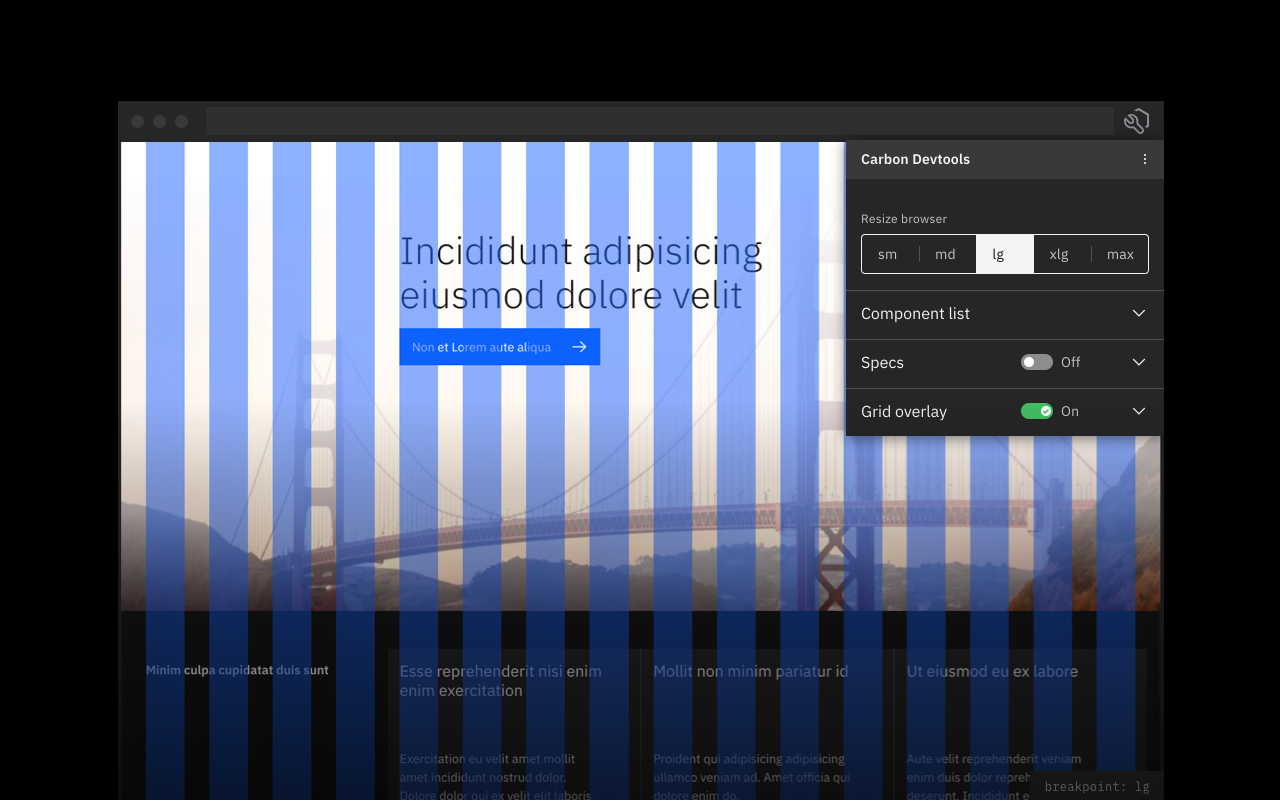Switch breakpoint to md

945,253
